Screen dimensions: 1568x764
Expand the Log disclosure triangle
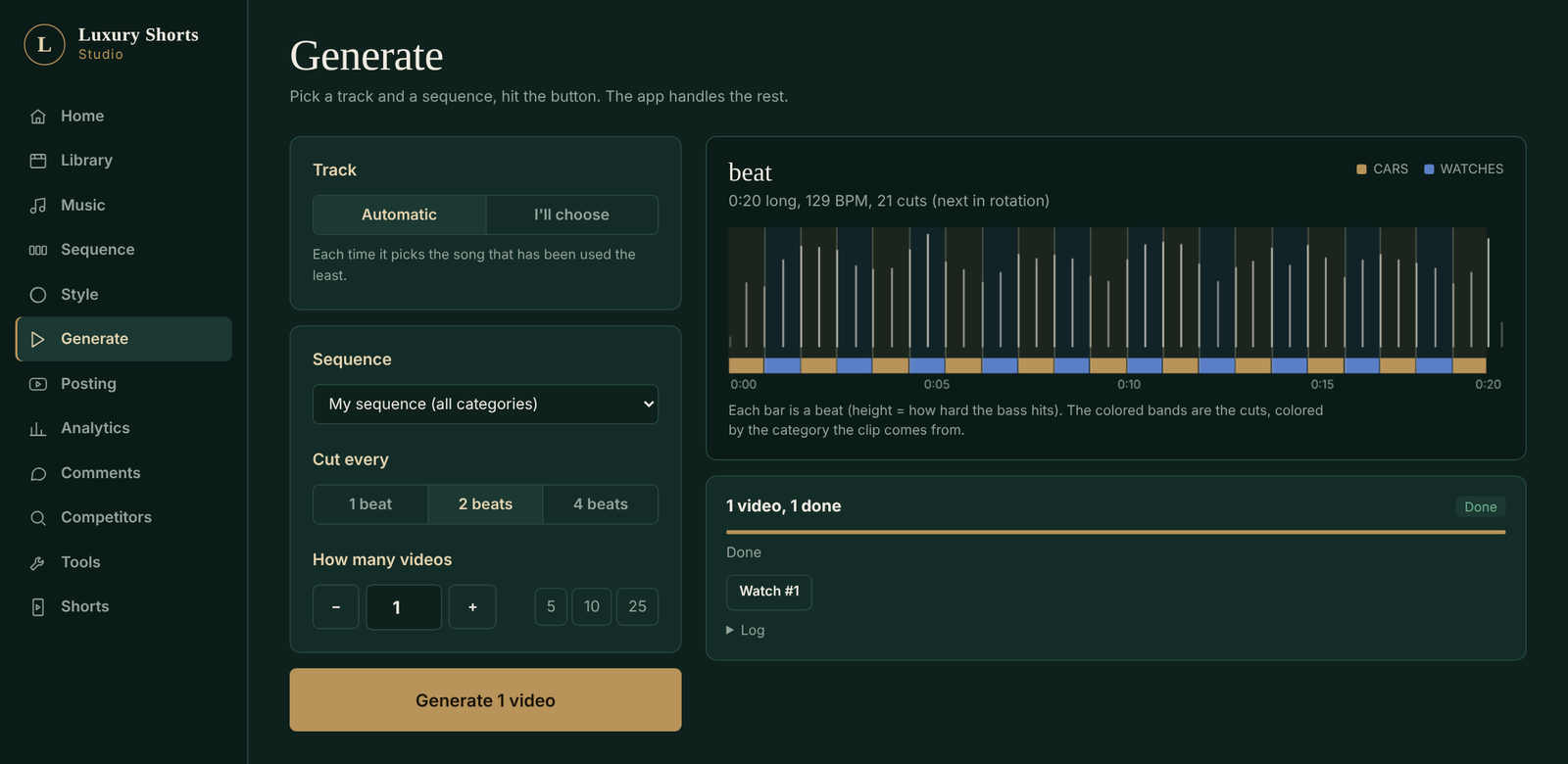[730, 630]
